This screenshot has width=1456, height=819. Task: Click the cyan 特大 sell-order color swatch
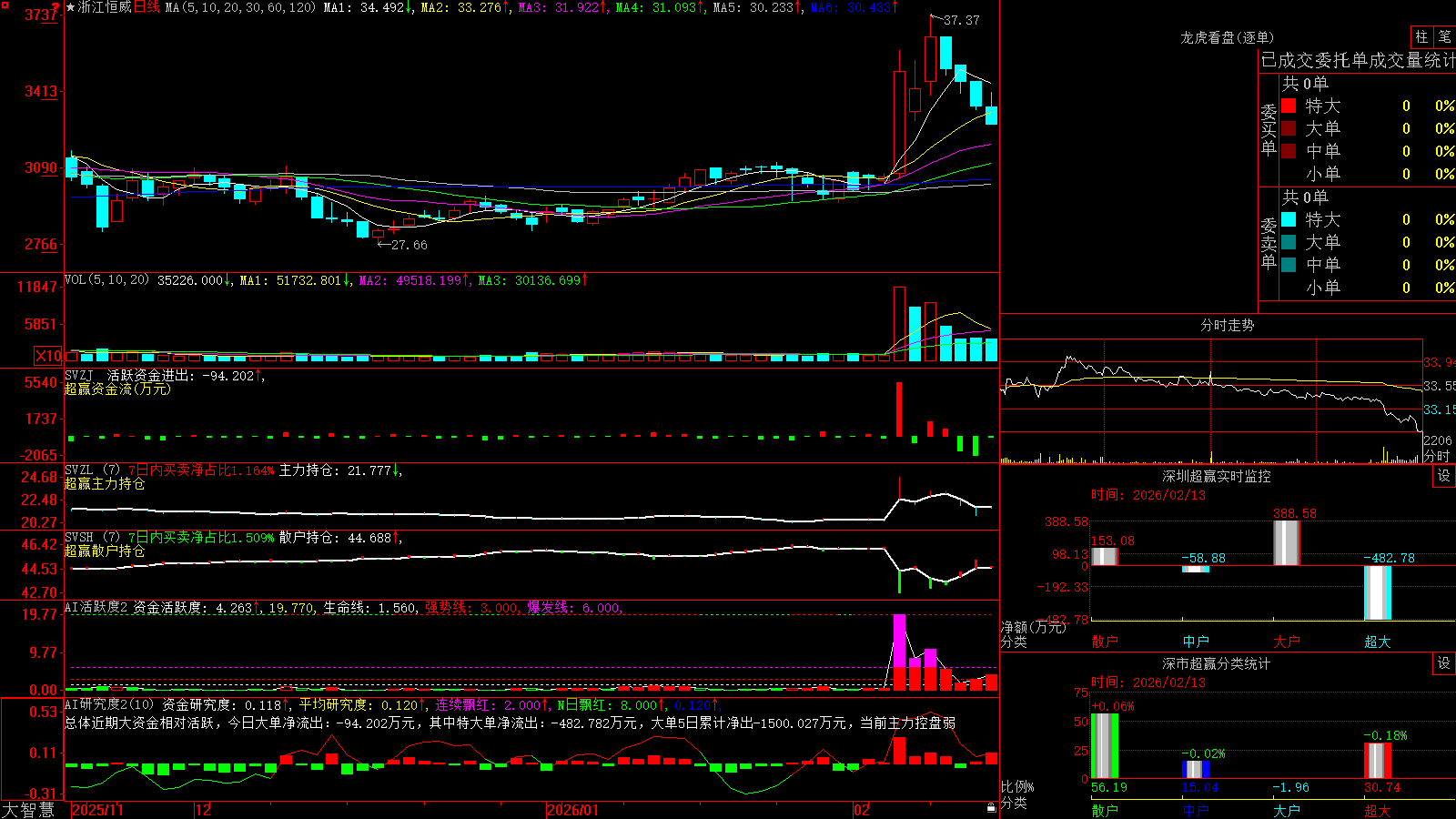tap(1289, 219)
